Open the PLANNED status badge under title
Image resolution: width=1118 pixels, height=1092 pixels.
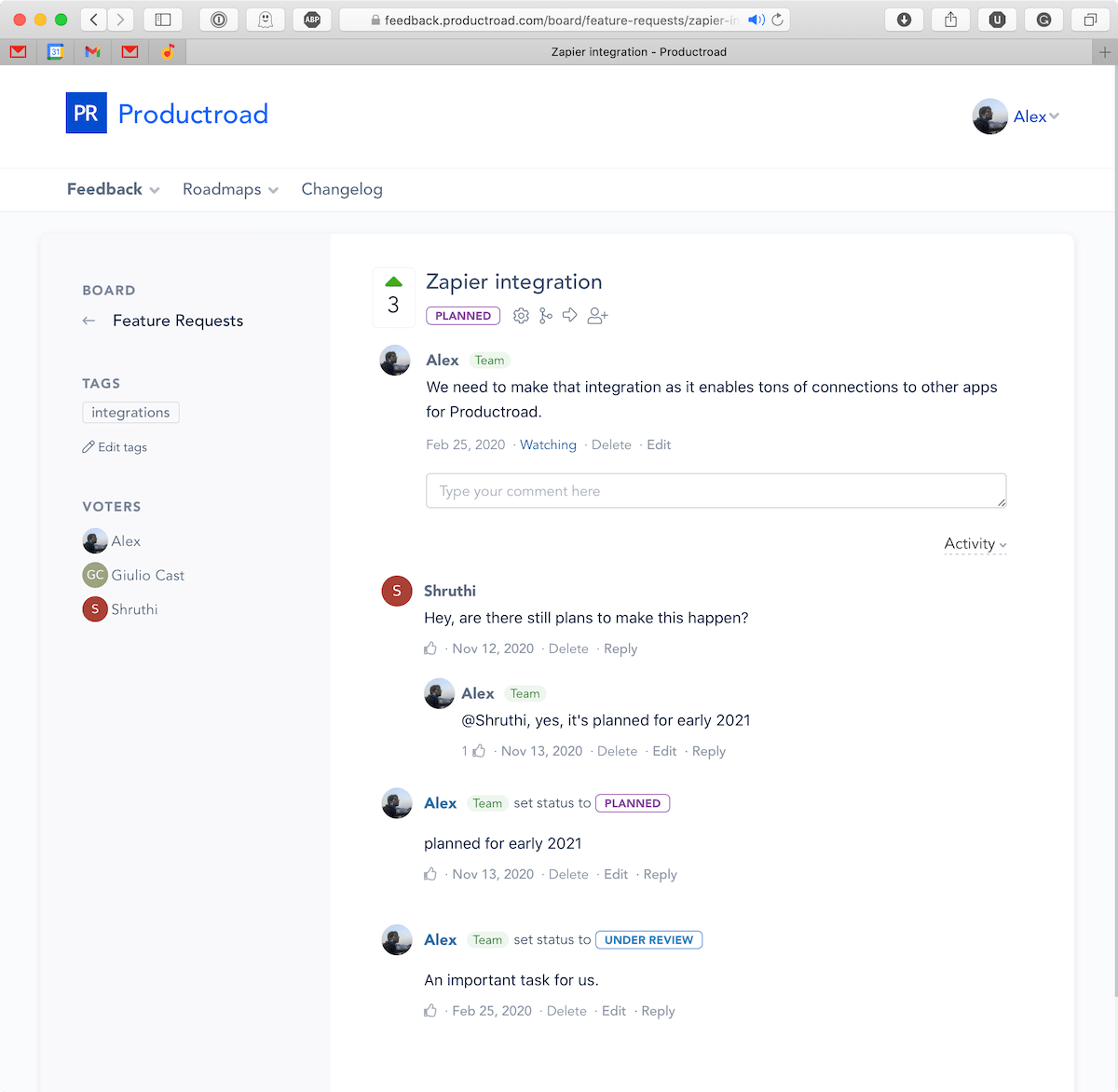463,316
